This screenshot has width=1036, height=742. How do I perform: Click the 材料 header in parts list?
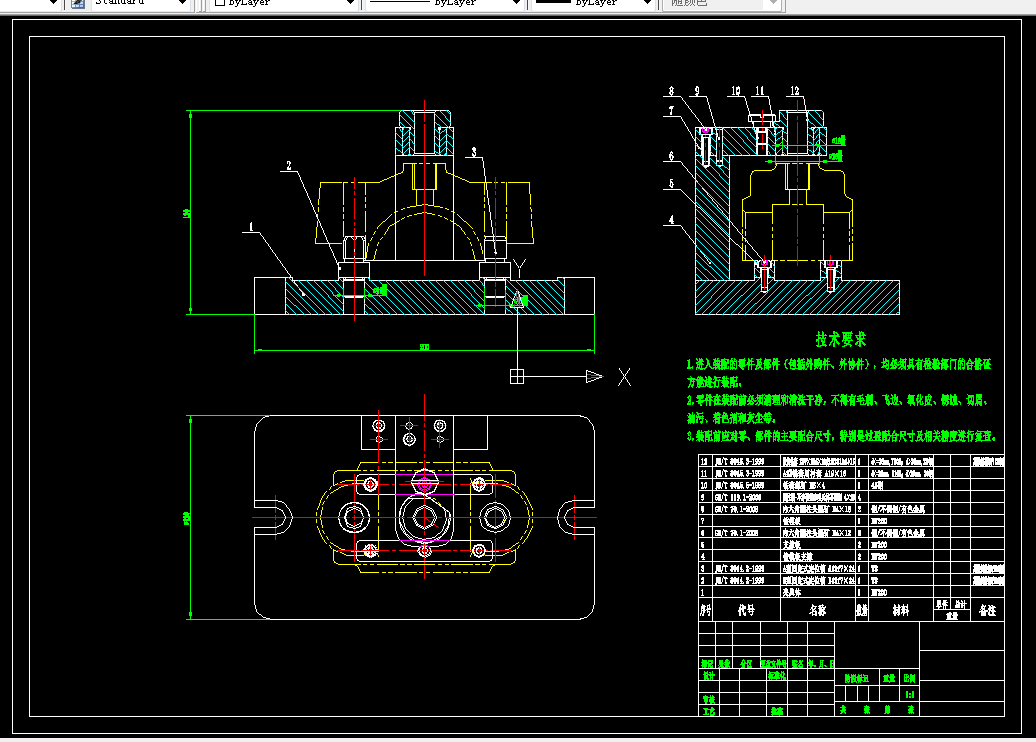point(901,610)
